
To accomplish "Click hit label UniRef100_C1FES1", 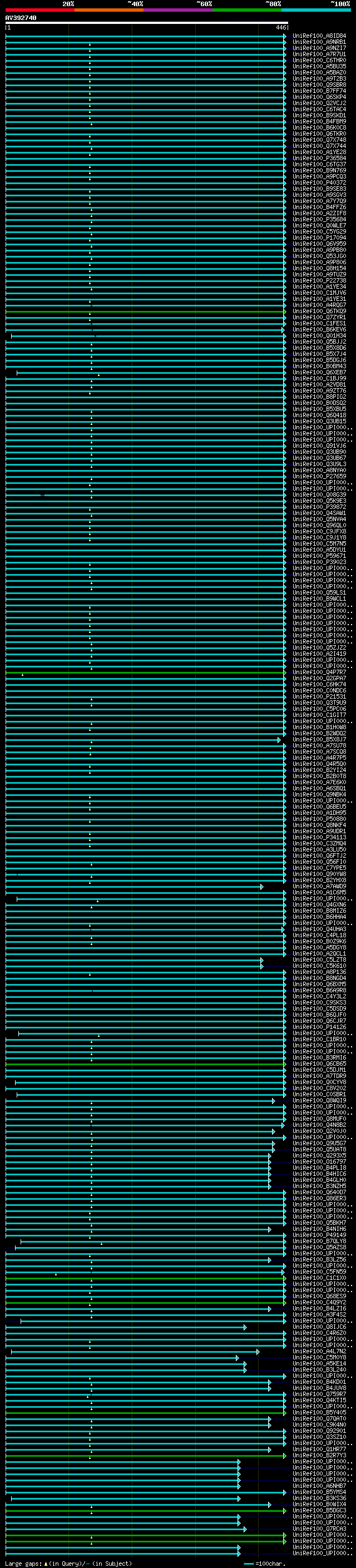I will point(319,323).
